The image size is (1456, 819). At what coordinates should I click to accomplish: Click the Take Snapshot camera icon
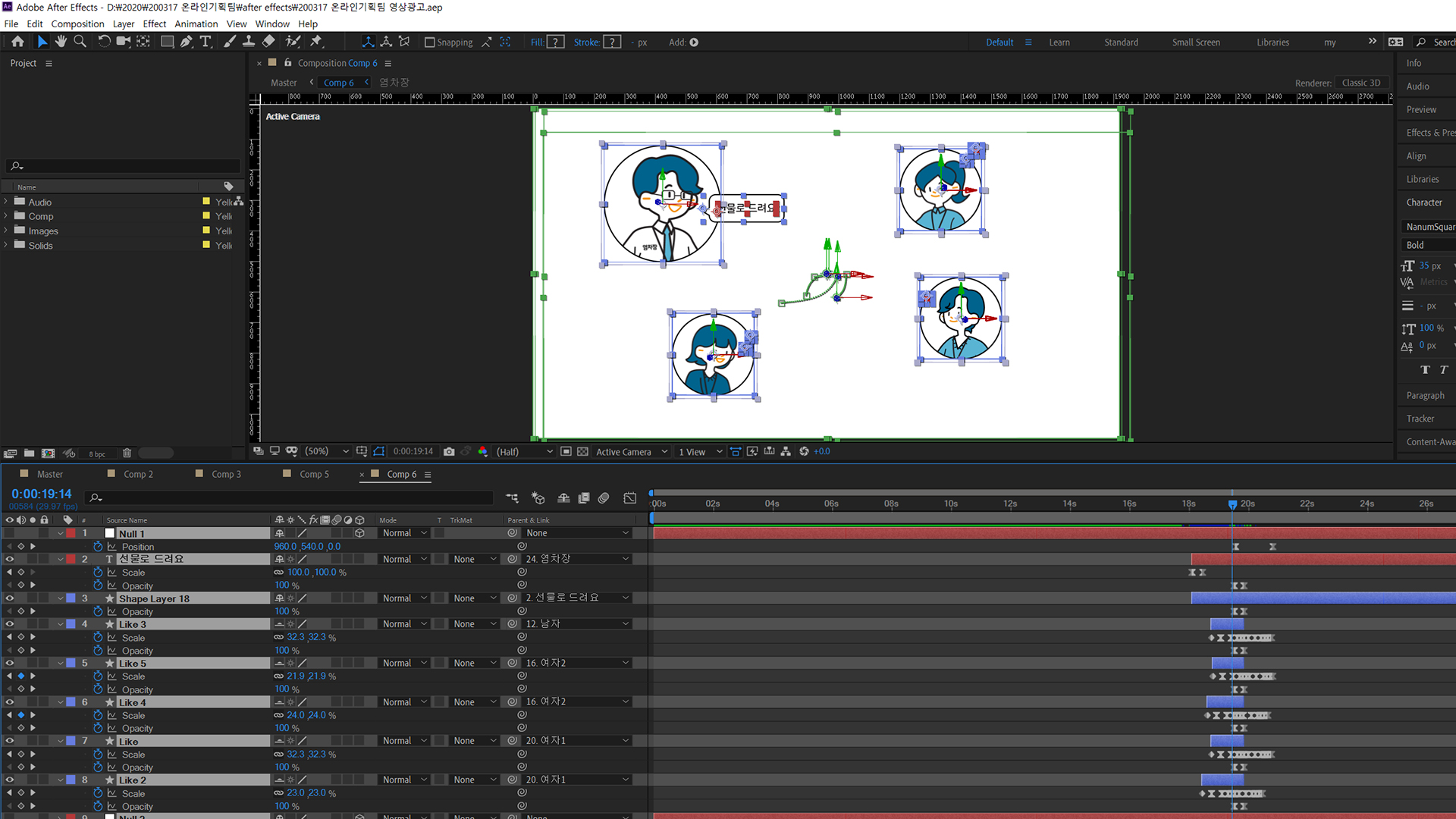[449, 452]
